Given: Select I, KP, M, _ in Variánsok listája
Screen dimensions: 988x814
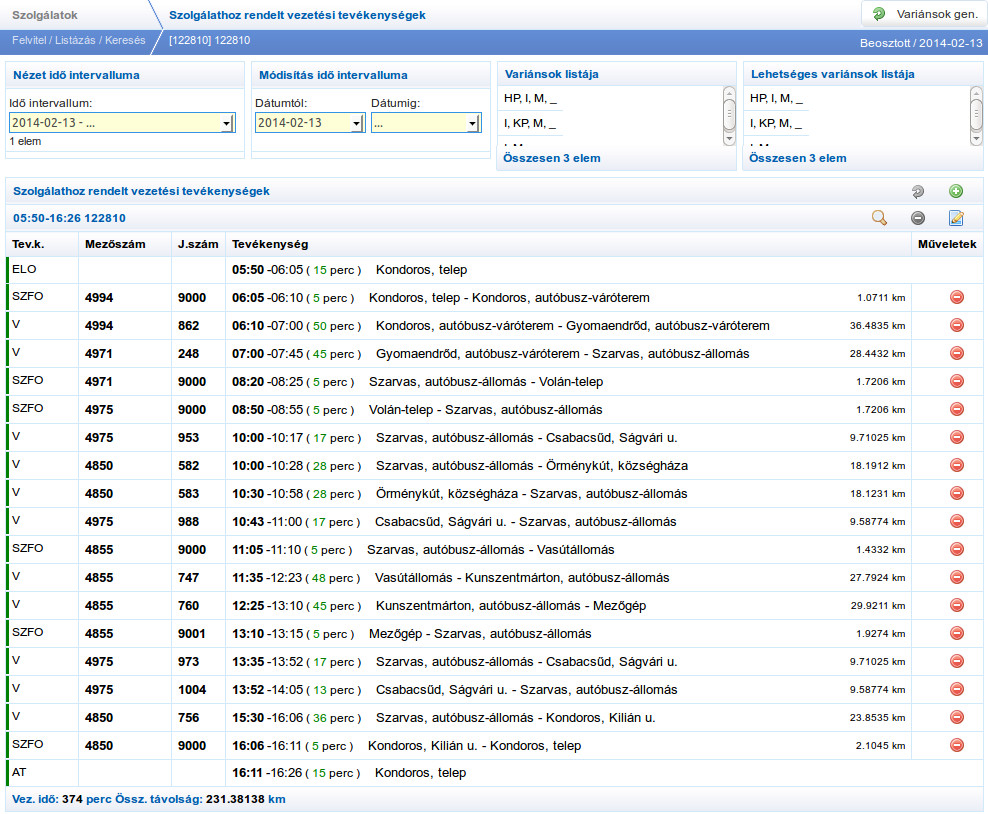Looking at the screenshot, I should [530, 123].
